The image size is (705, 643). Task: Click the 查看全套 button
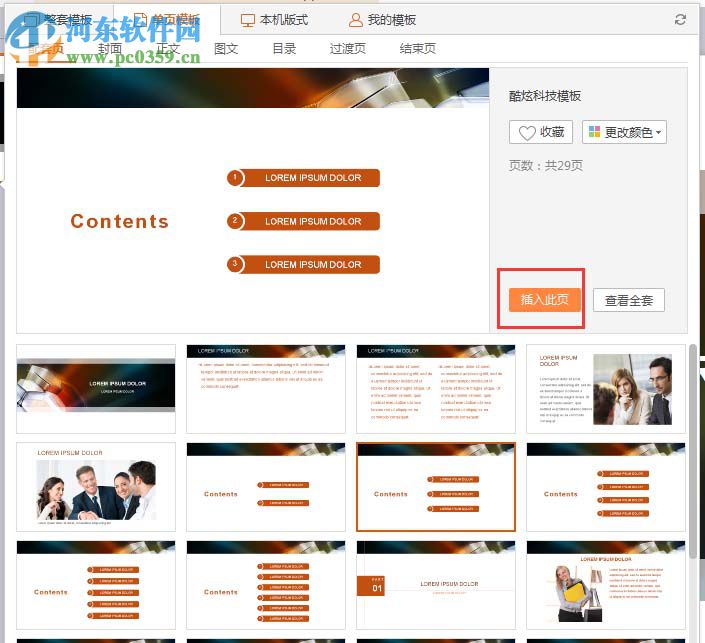point(629,300)
